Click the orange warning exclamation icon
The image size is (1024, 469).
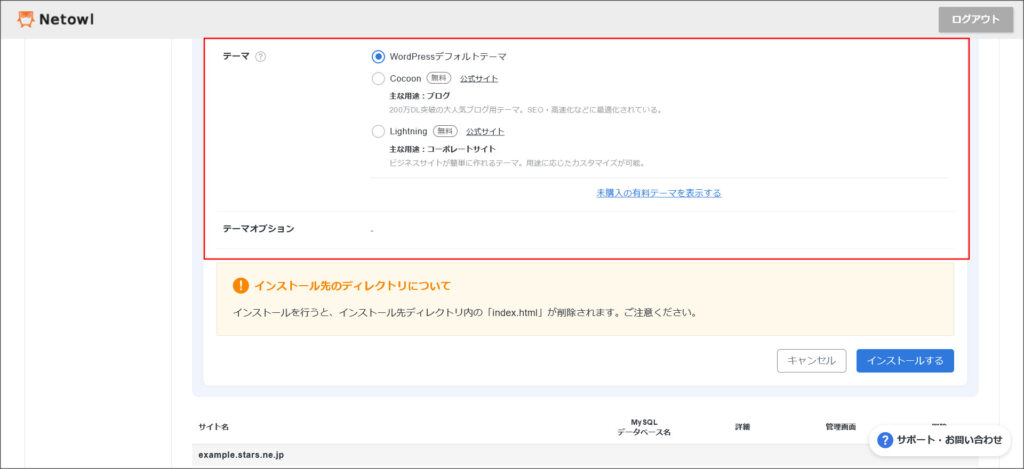click(x=241, y=285)
